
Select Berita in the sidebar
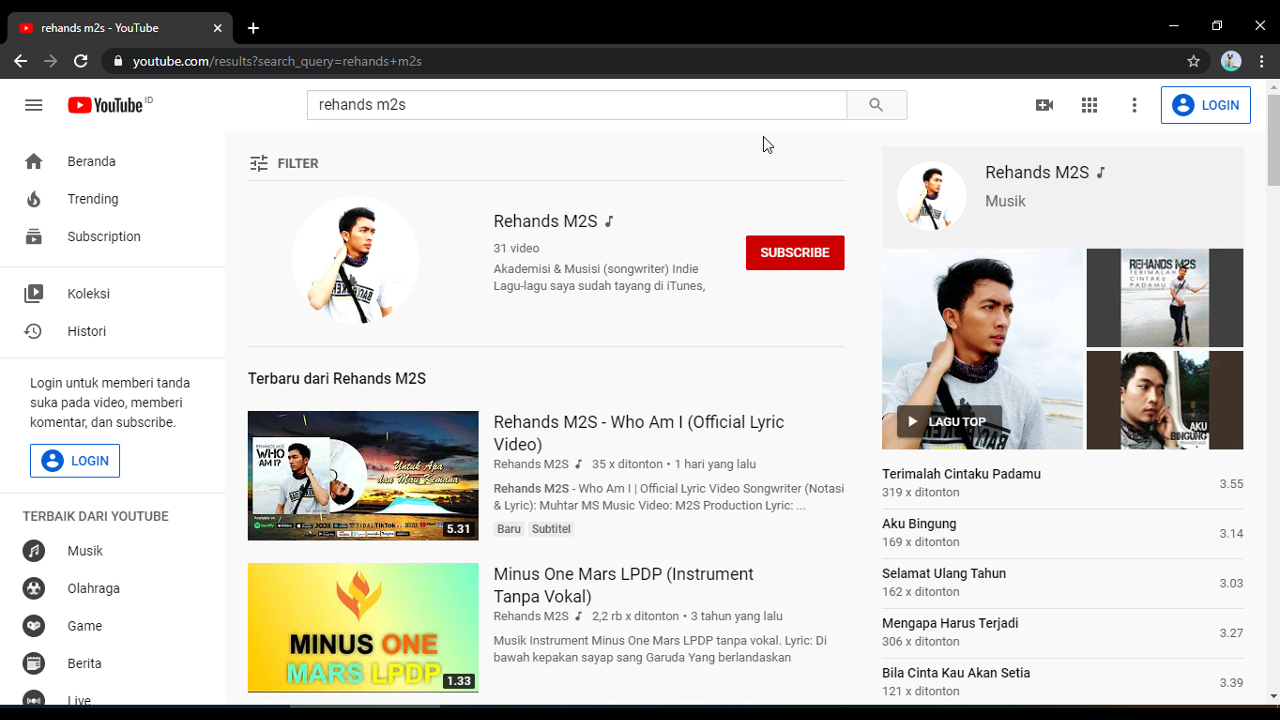click(x=113, y=663)
